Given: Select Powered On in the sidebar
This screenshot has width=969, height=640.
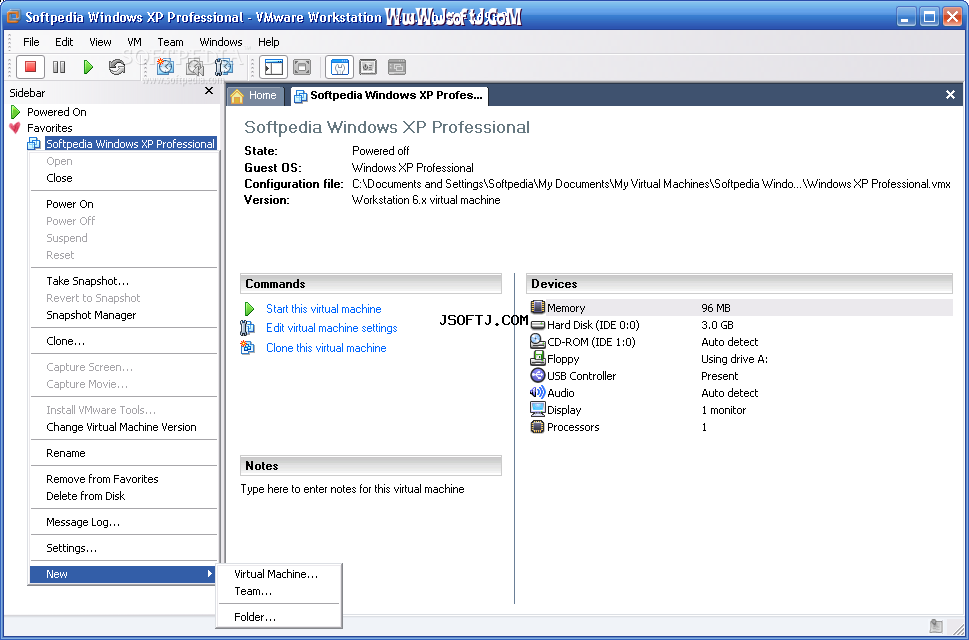Looking at the screenshot, I should pyautogui.click(x=57, y=112).
